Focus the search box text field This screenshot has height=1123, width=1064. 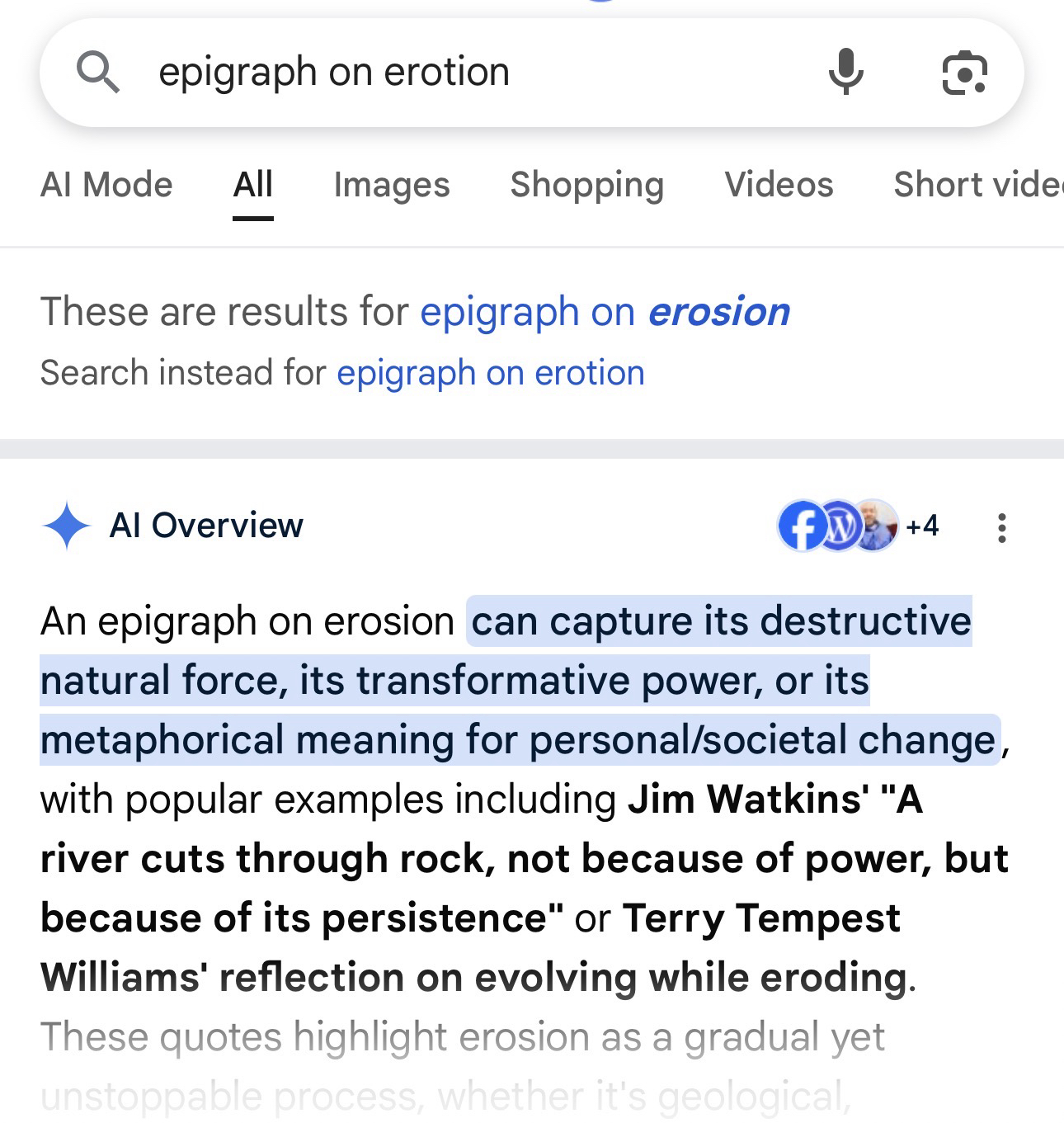coord(462,72)
